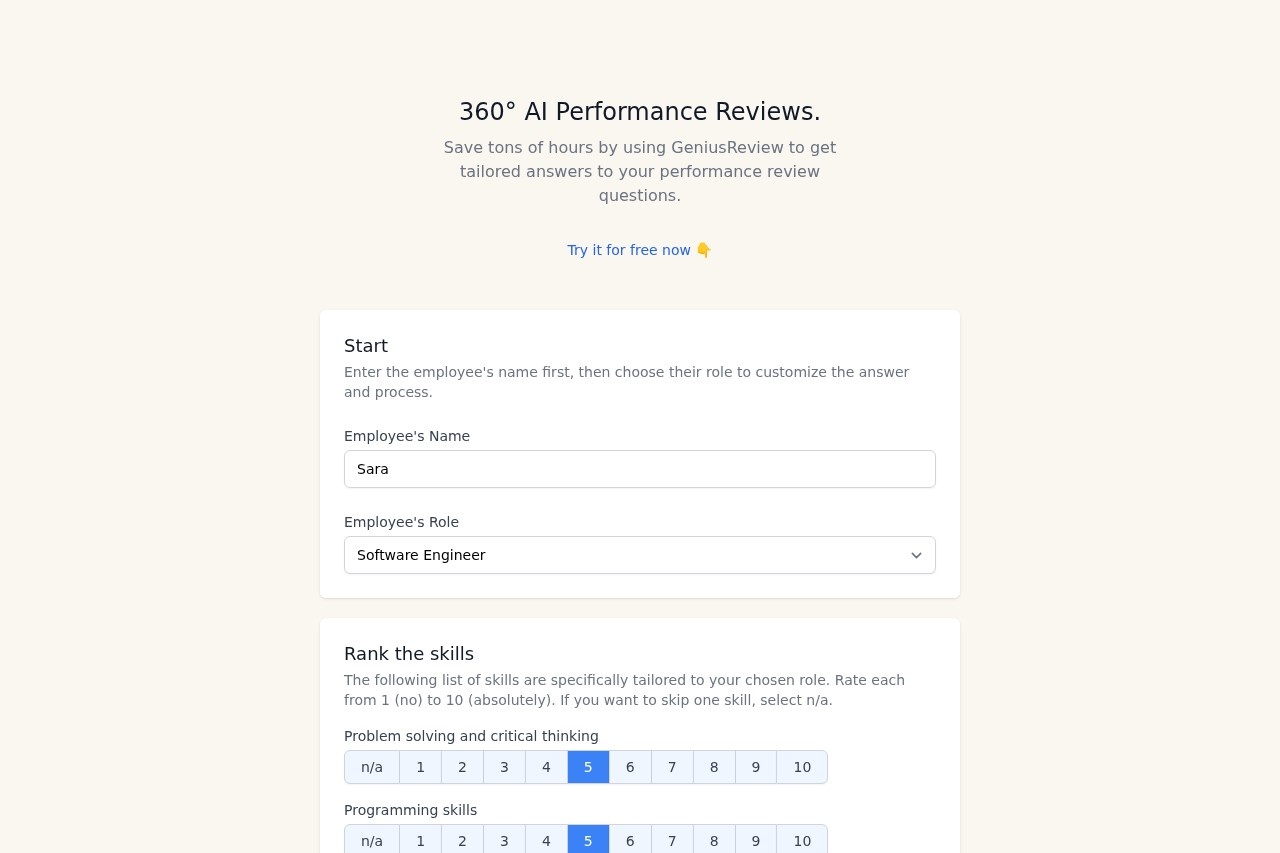Image resolution: width=1280 pixels, height=853 pixels.
Task: Rate Problem solving as 3
Action: (x=504, y=767)
